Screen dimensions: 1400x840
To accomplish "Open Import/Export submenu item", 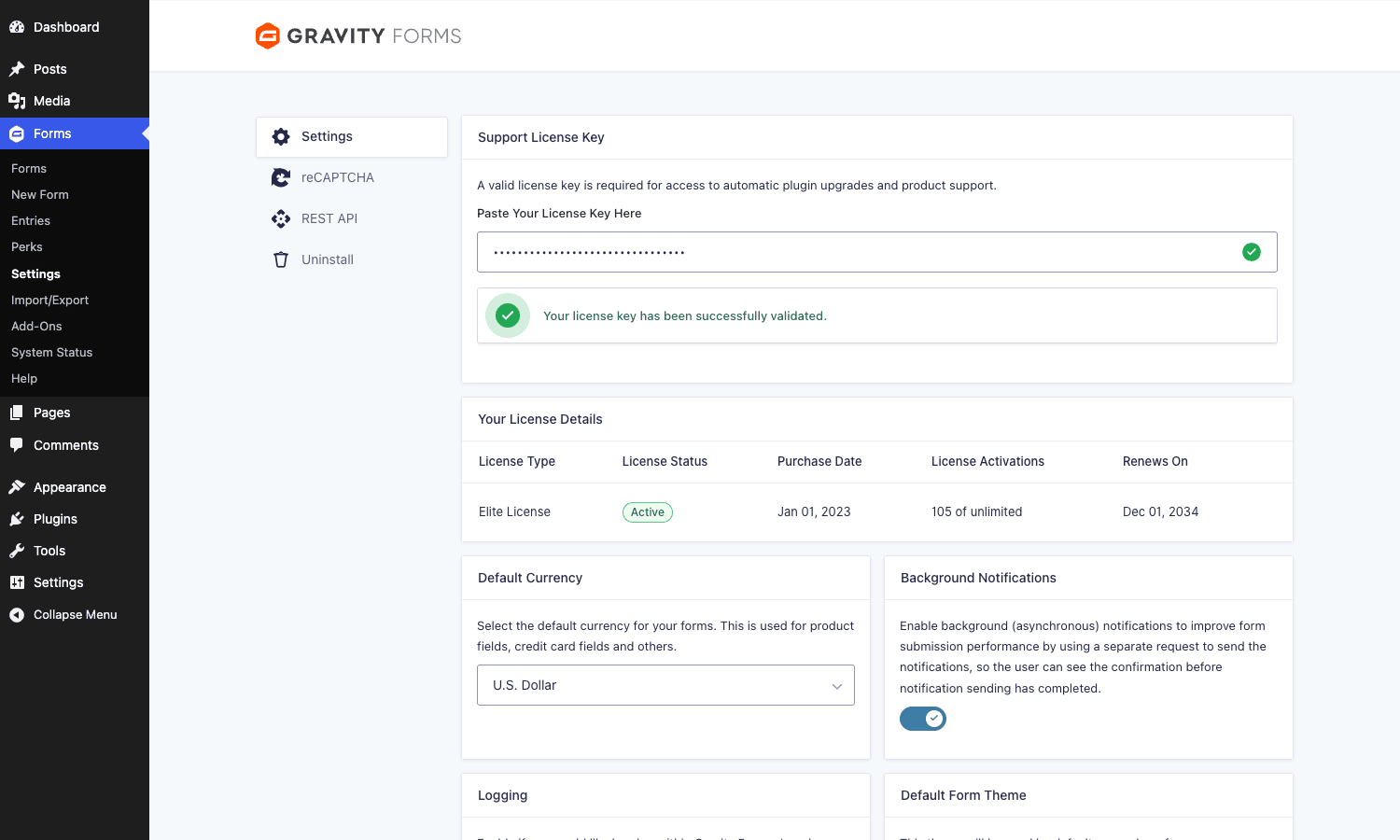I will (x=49, y=300).
